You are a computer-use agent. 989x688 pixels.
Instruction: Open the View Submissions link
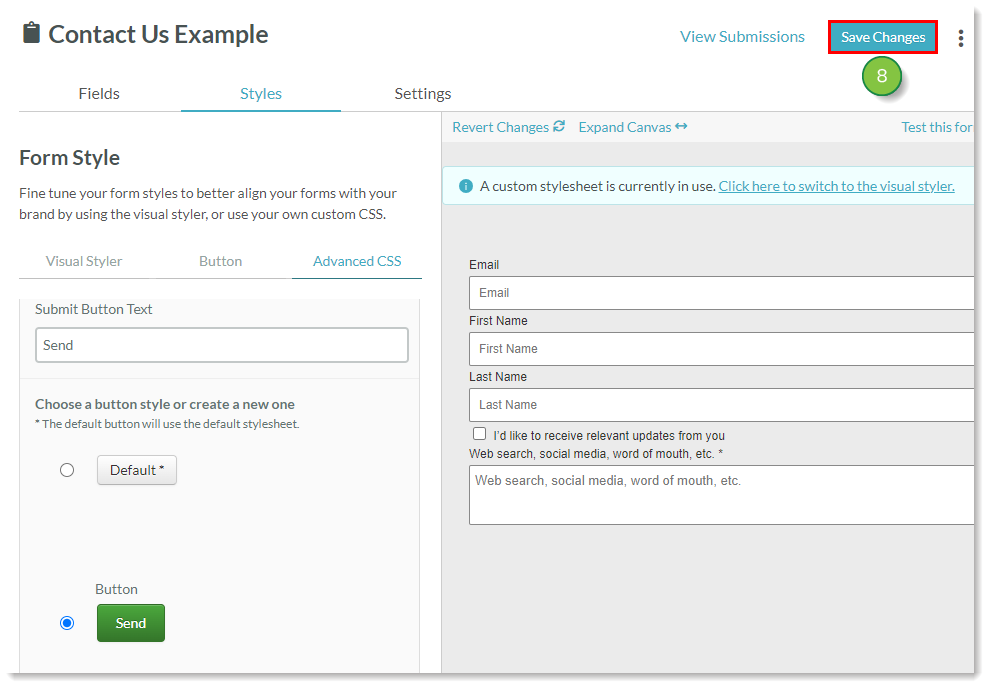point(742,37)
